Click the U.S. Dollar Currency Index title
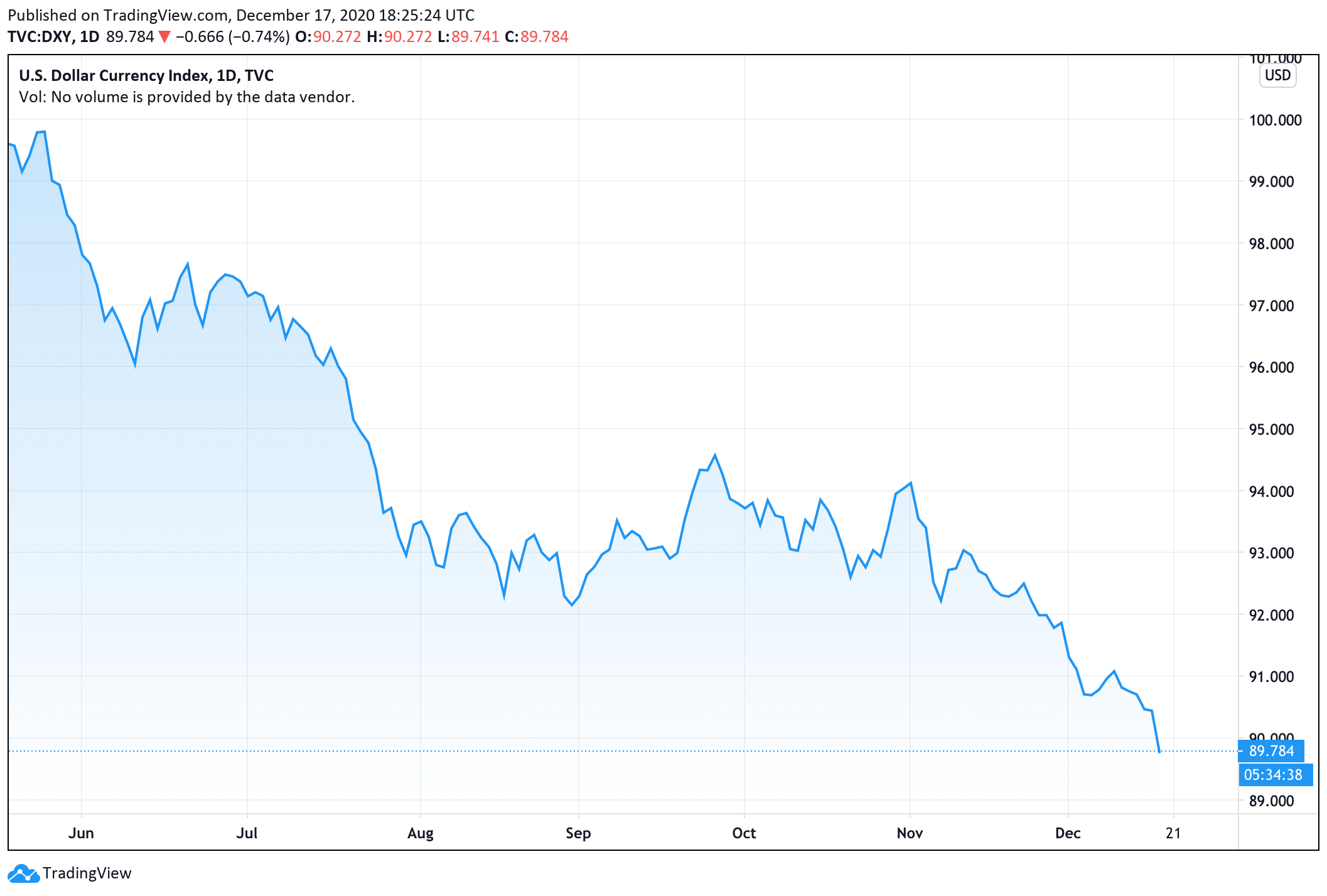Viewport: 1327px width, 896px height. tap(146, 76)
